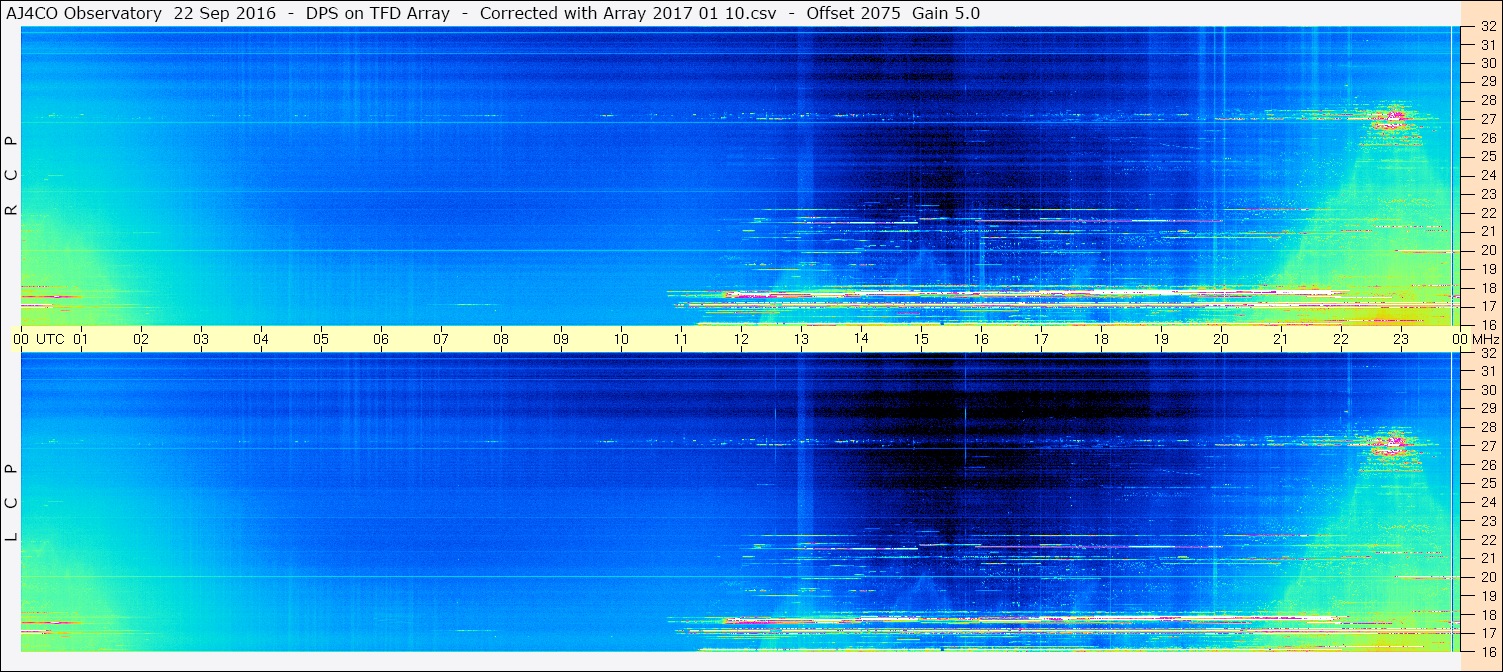1503x672 pixels.
Task: Select the 16 hour tick on time axis
Action: coord(981,339)
